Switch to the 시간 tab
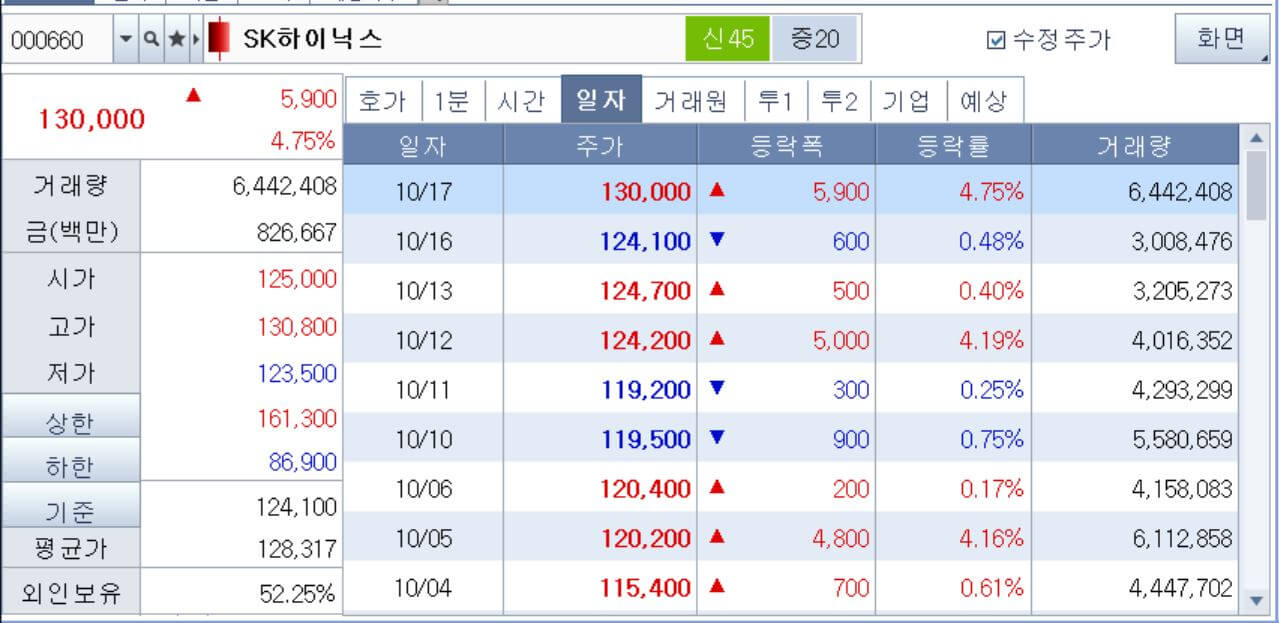This screenshot has height=623, width=1279. (x=522, y=101)
